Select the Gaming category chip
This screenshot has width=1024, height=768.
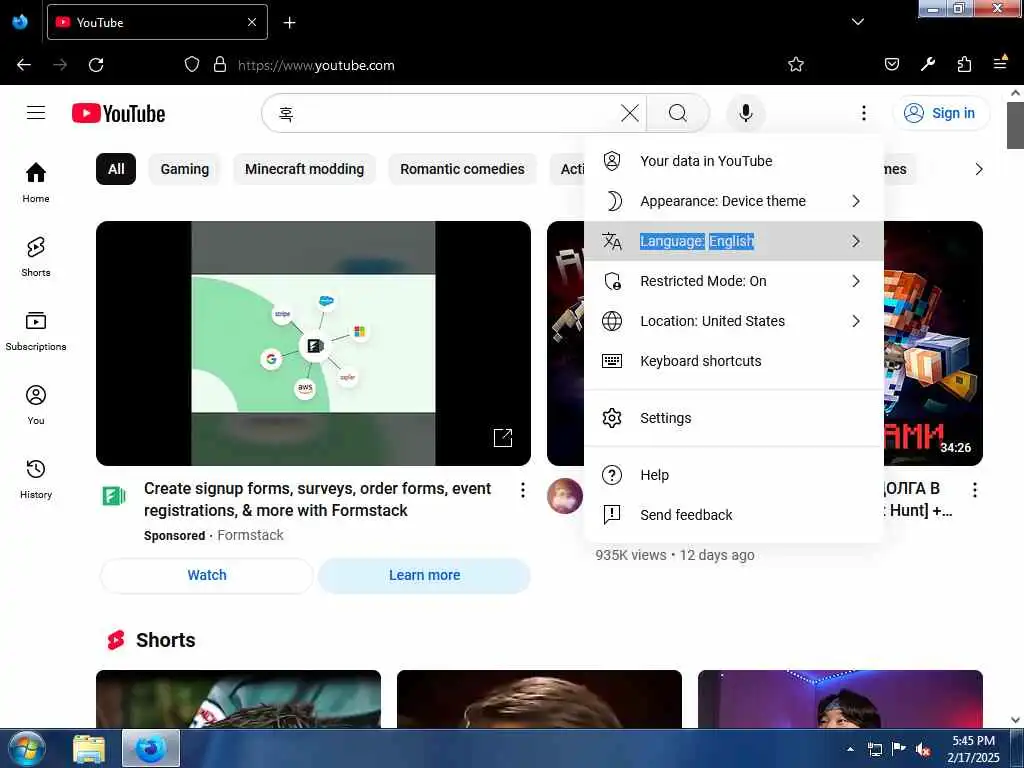pyautogui.click(x=185, y=169)
